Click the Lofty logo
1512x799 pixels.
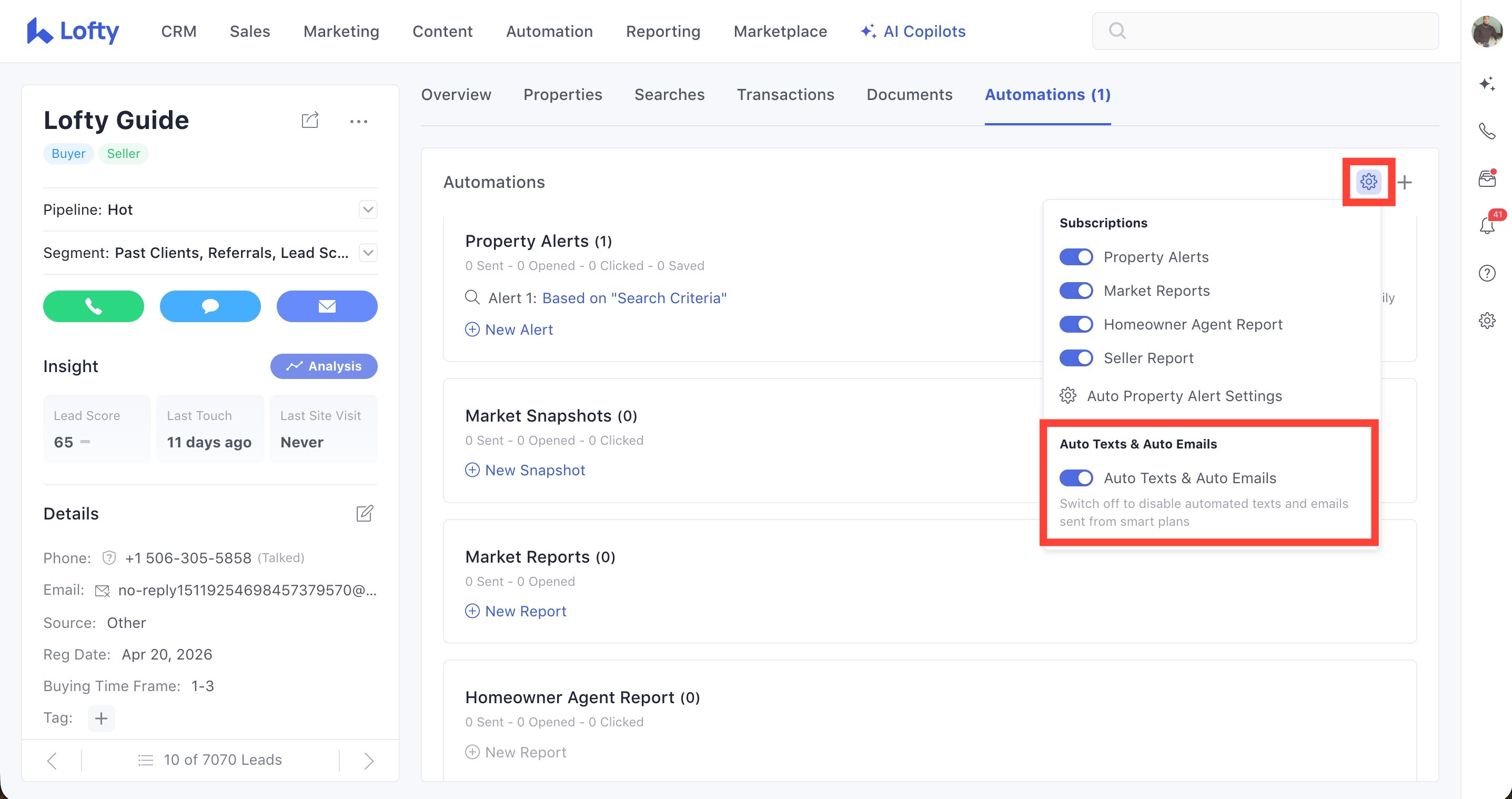pos(73,31)
